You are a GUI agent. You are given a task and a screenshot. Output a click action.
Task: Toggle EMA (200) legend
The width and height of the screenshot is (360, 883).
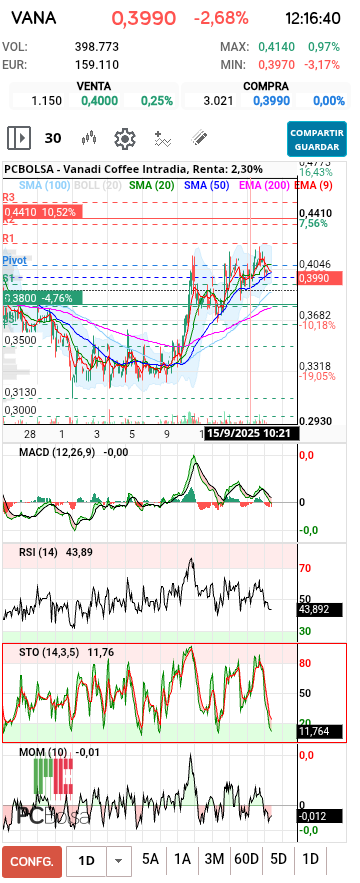tap(265, 185)
